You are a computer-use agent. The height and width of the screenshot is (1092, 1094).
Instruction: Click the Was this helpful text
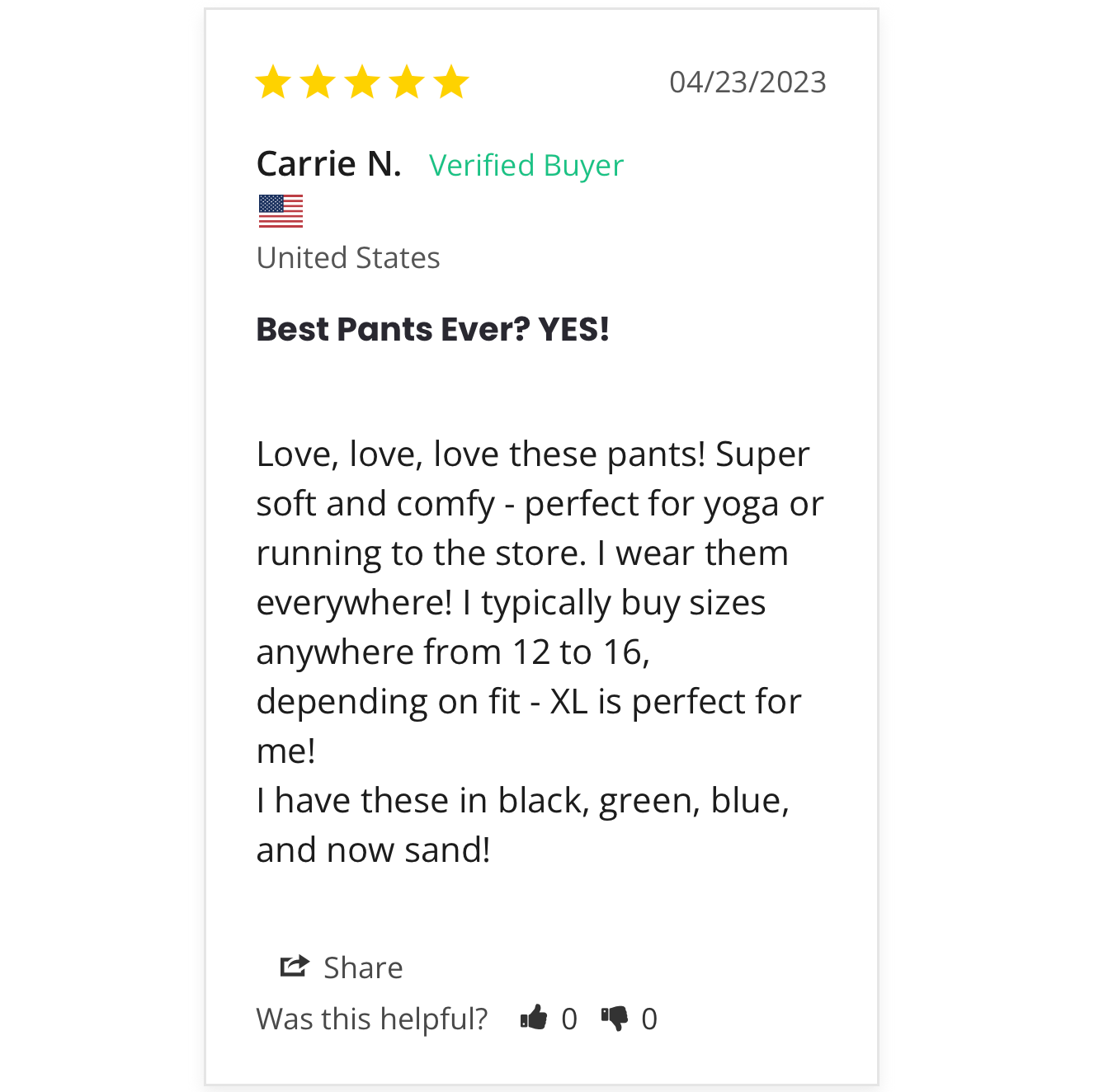372,1019
